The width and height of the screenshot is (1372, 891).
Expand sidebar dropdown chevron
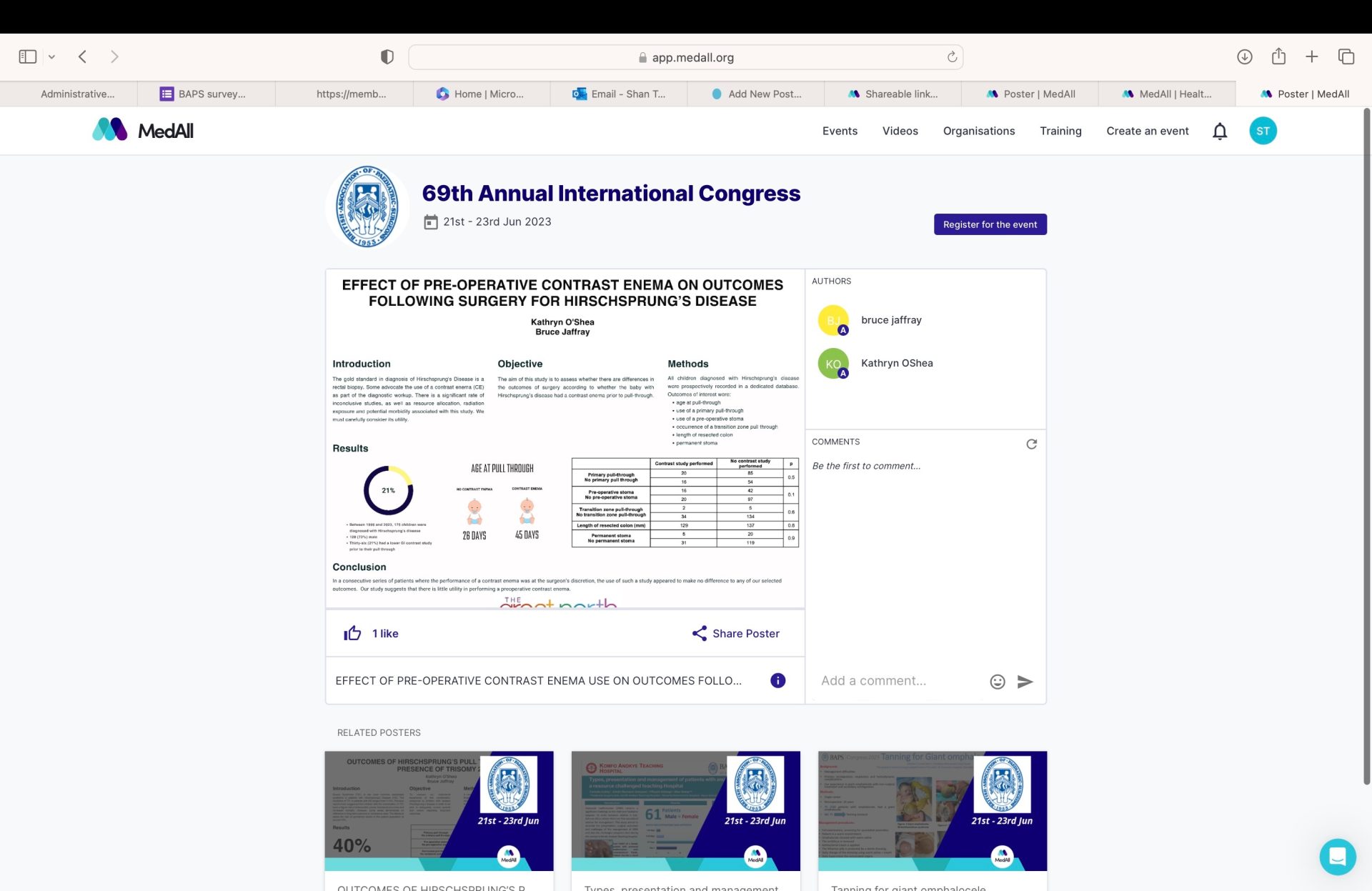(x=51, y=57)
